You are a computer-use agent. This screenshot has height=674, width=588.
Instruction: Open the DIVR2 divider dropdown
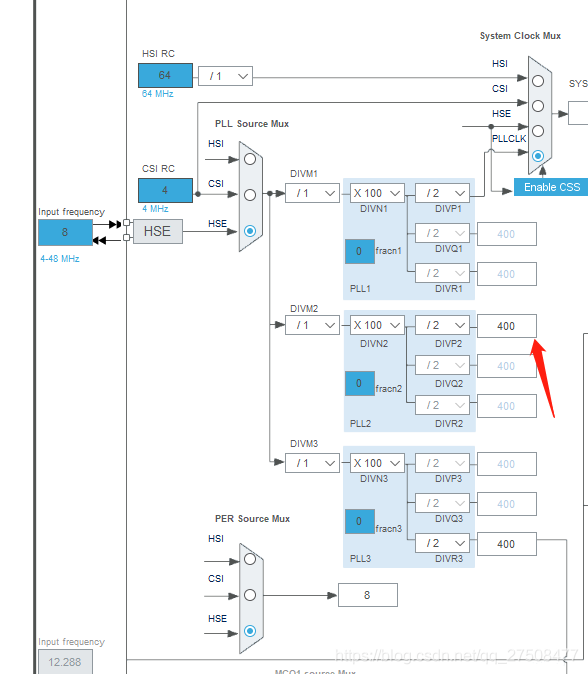(x=442, y=405)
